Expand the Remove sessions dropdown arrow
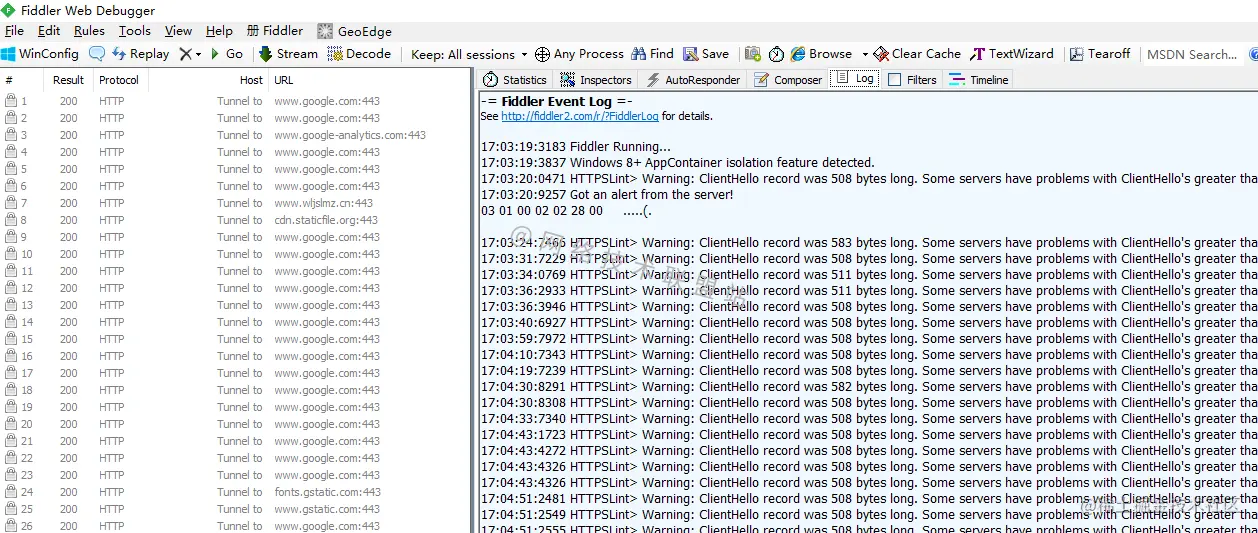 coord(198,55)
